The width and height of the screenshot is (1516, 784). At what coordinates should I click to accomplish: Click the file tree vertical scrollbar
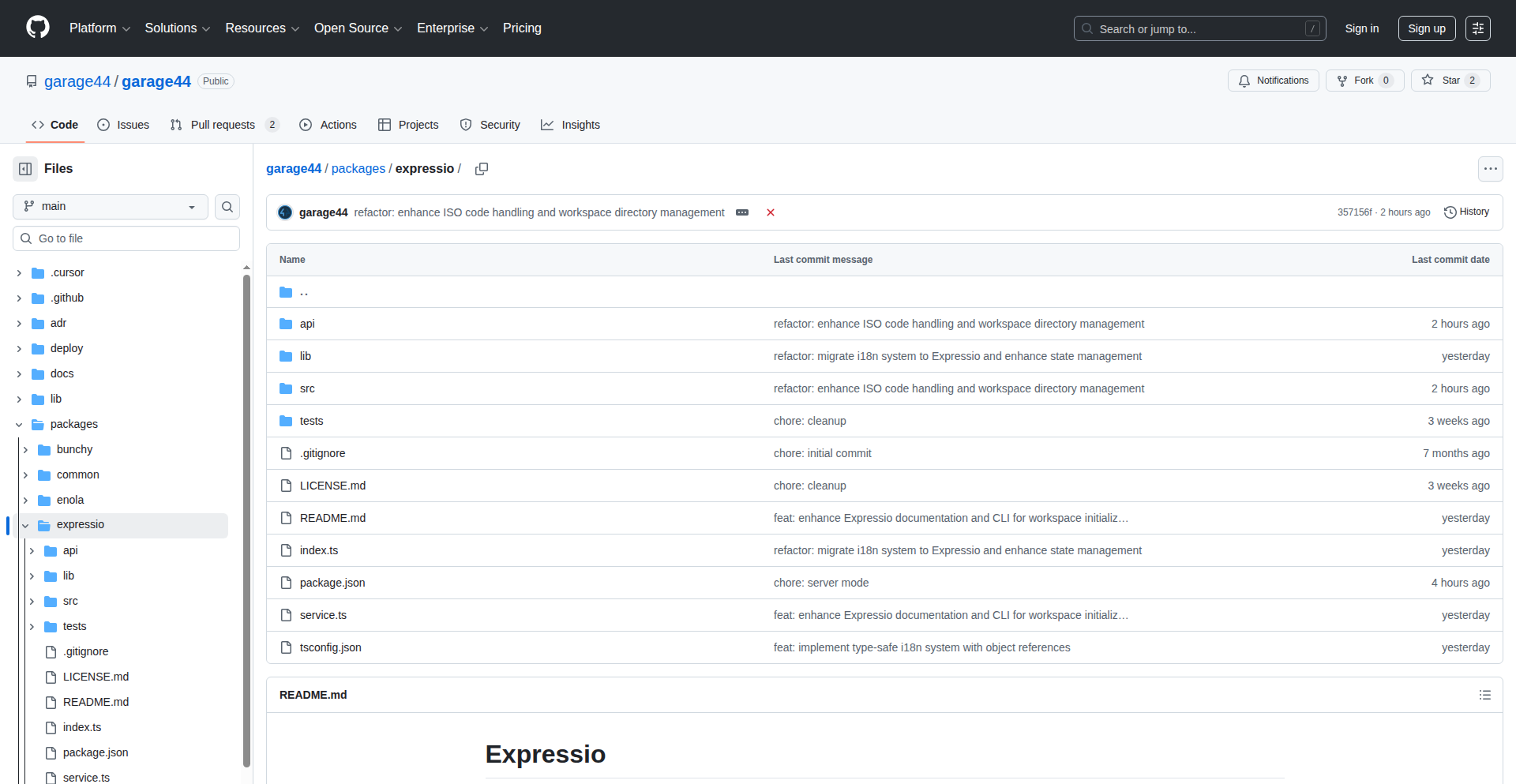click(246, 521)
